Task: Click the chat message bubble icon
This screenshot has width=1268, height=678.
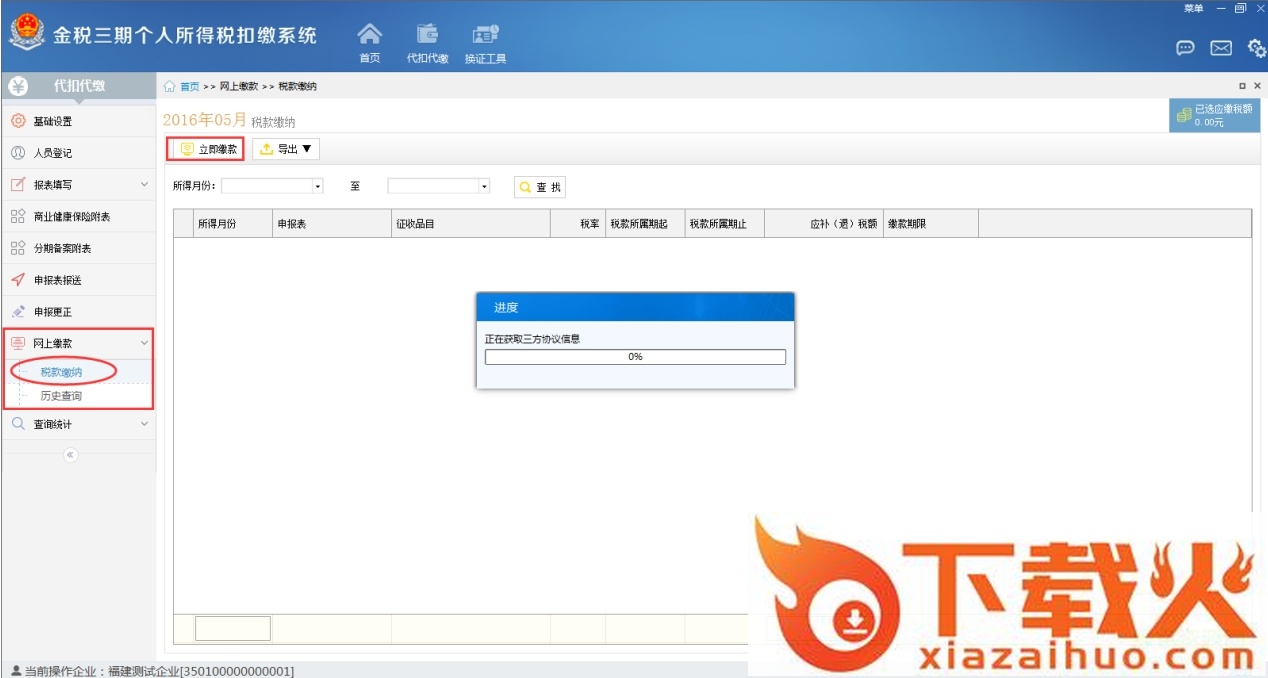Action: [1185, 48]
